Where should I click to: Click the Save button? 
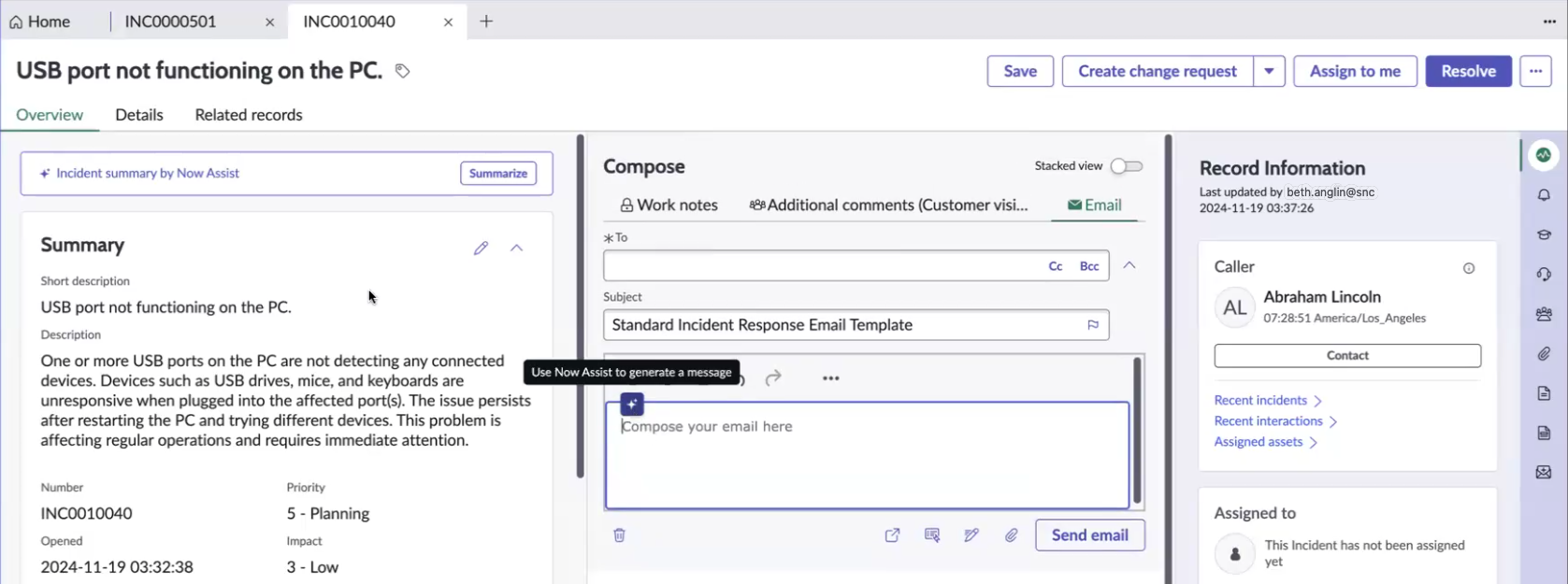click(1020, 71)
